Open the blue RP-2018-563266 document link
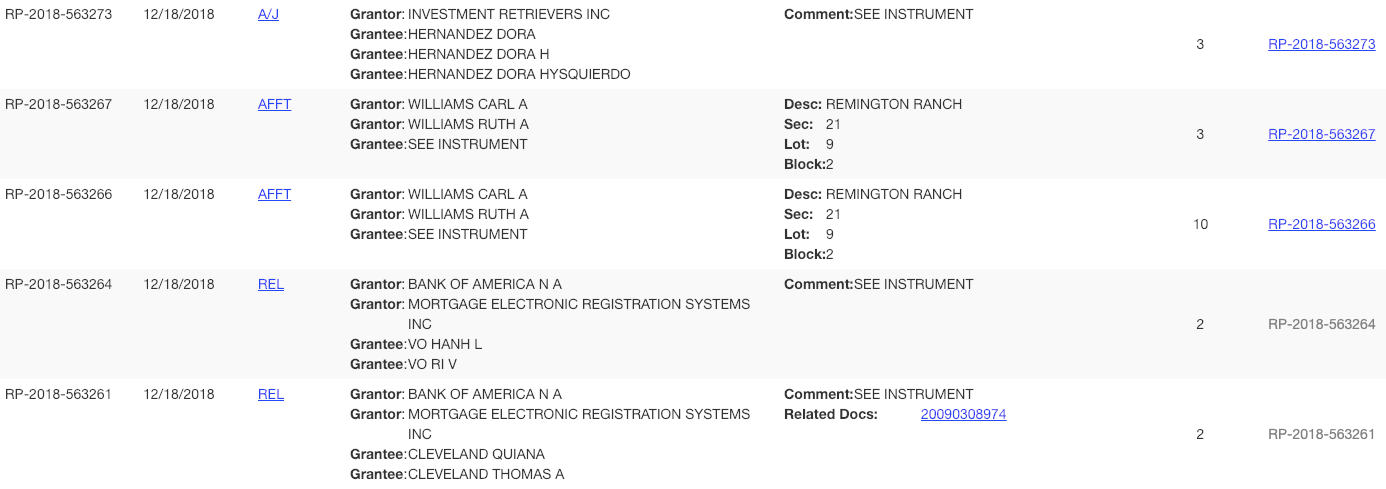The width and height of the screenshot is (1386, 489). click(x=1321, y=224)
